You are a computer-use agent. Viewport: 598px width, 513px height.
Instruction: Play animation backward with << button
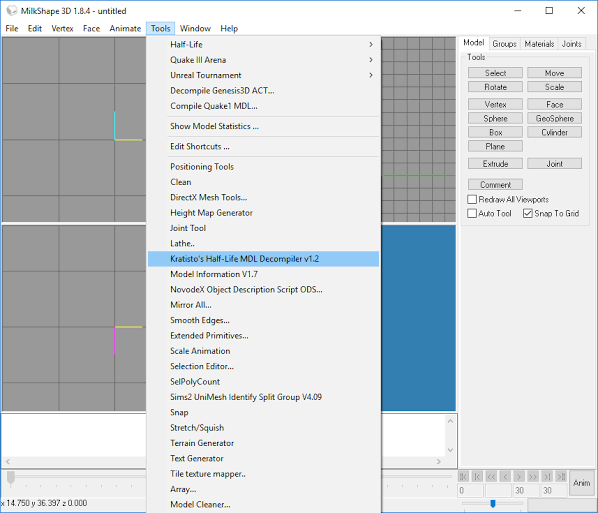[491, 477]
